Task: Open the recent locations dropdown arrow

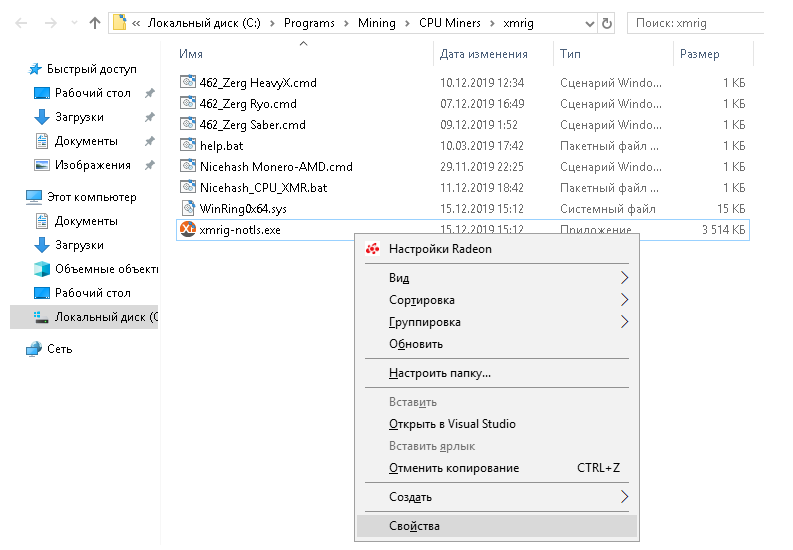Action: point(74,23)
